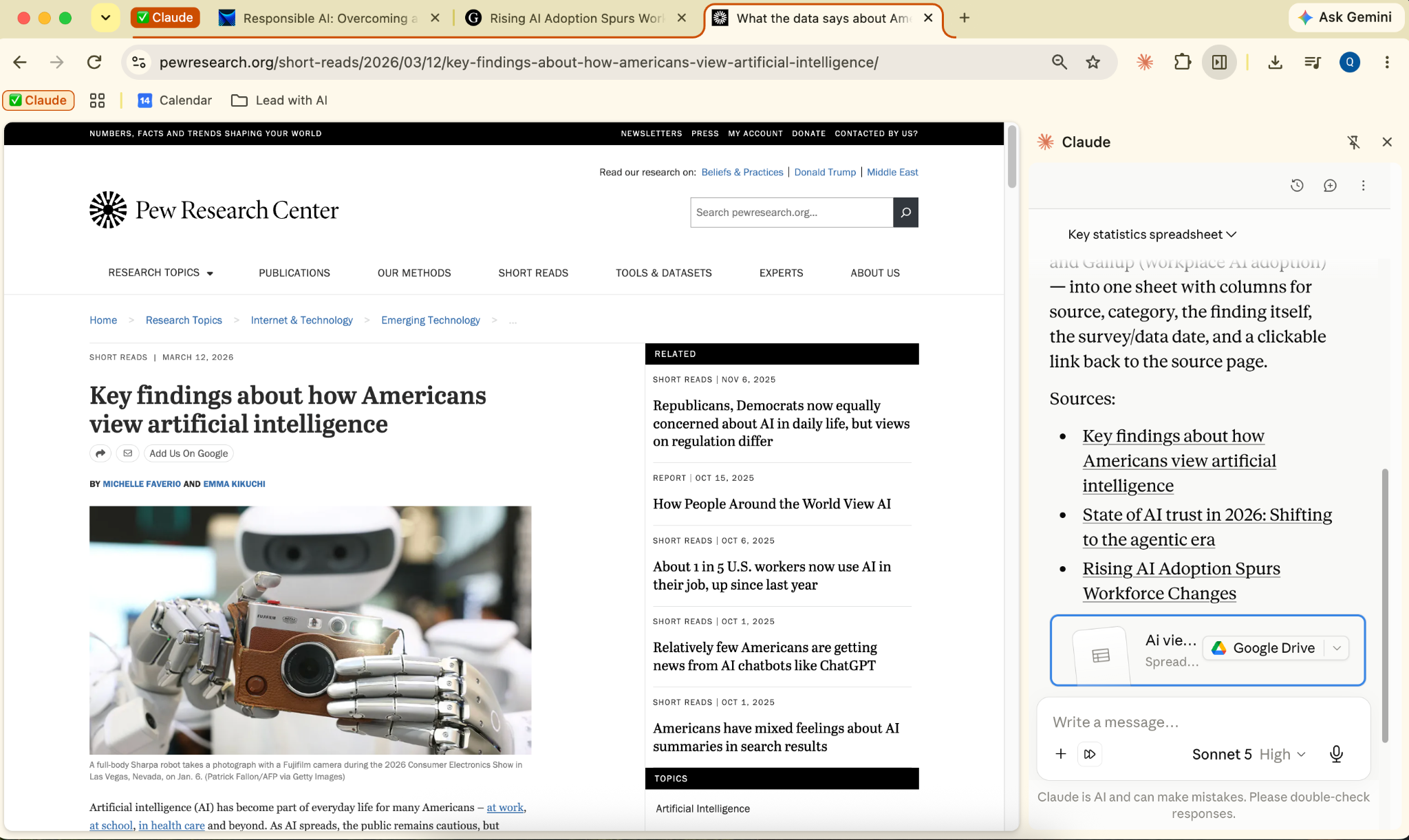1409x840 pixels.
Task: Open the Chrome three-dot menu
Action: click(x=1387, y=63)
